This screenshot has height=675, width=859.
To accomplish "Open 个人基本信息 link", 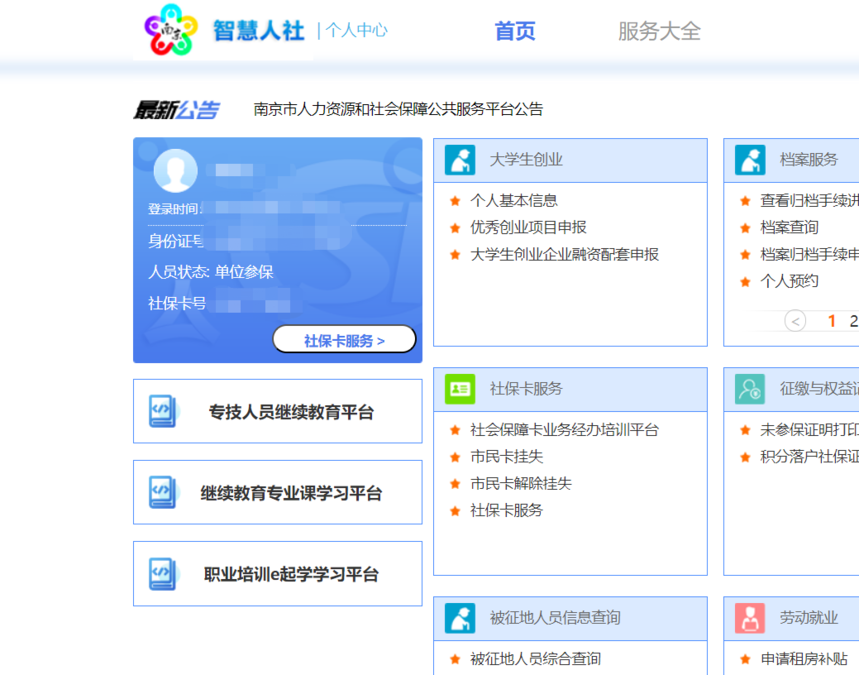I will coord(514,201).
